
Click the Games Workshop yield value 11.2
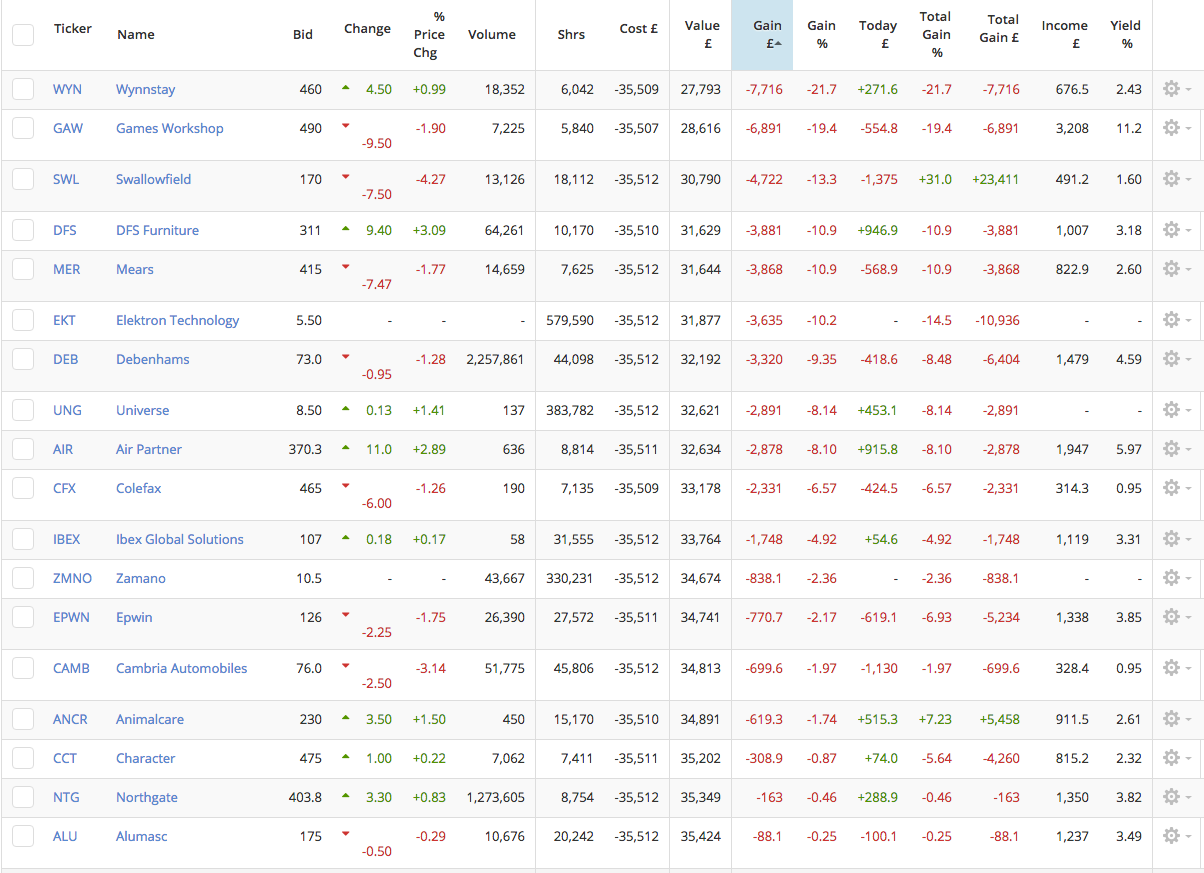(x=1129, y=128)
